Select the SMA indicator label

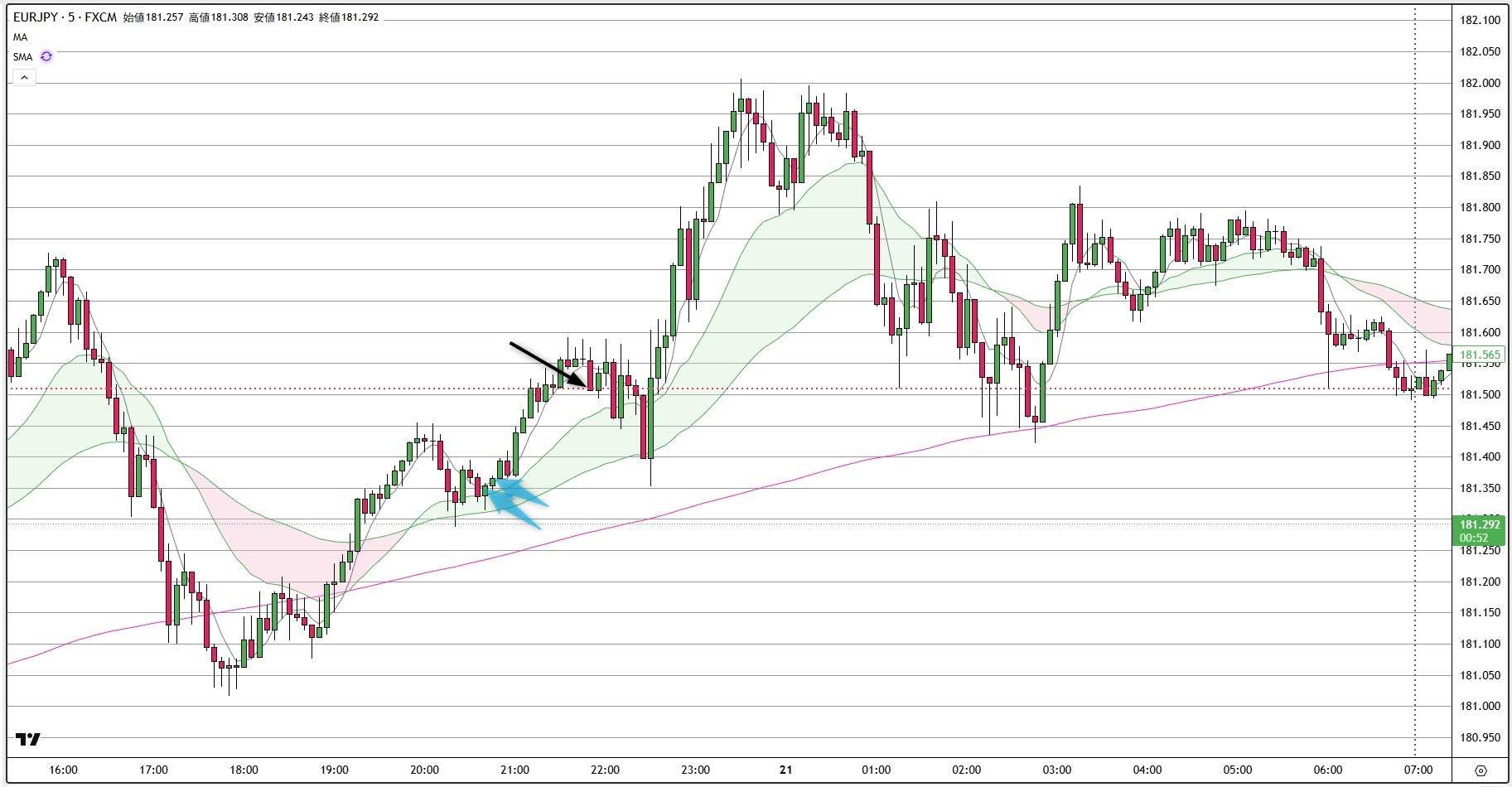[x=22, y=56]
